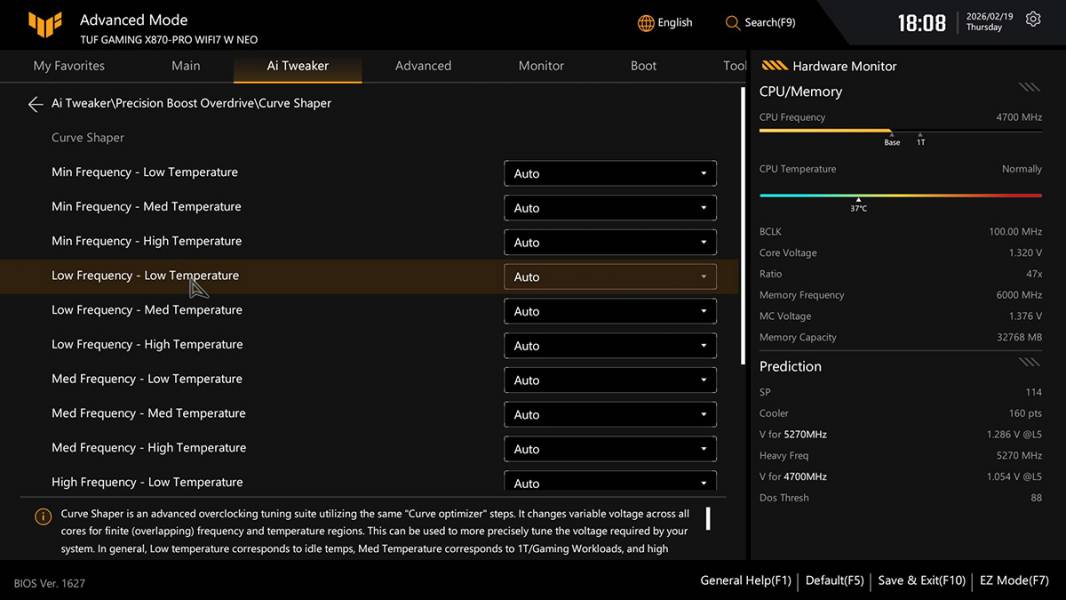
Task: Click the back arrow beside the breadcrumb
Action: point(35,104)
